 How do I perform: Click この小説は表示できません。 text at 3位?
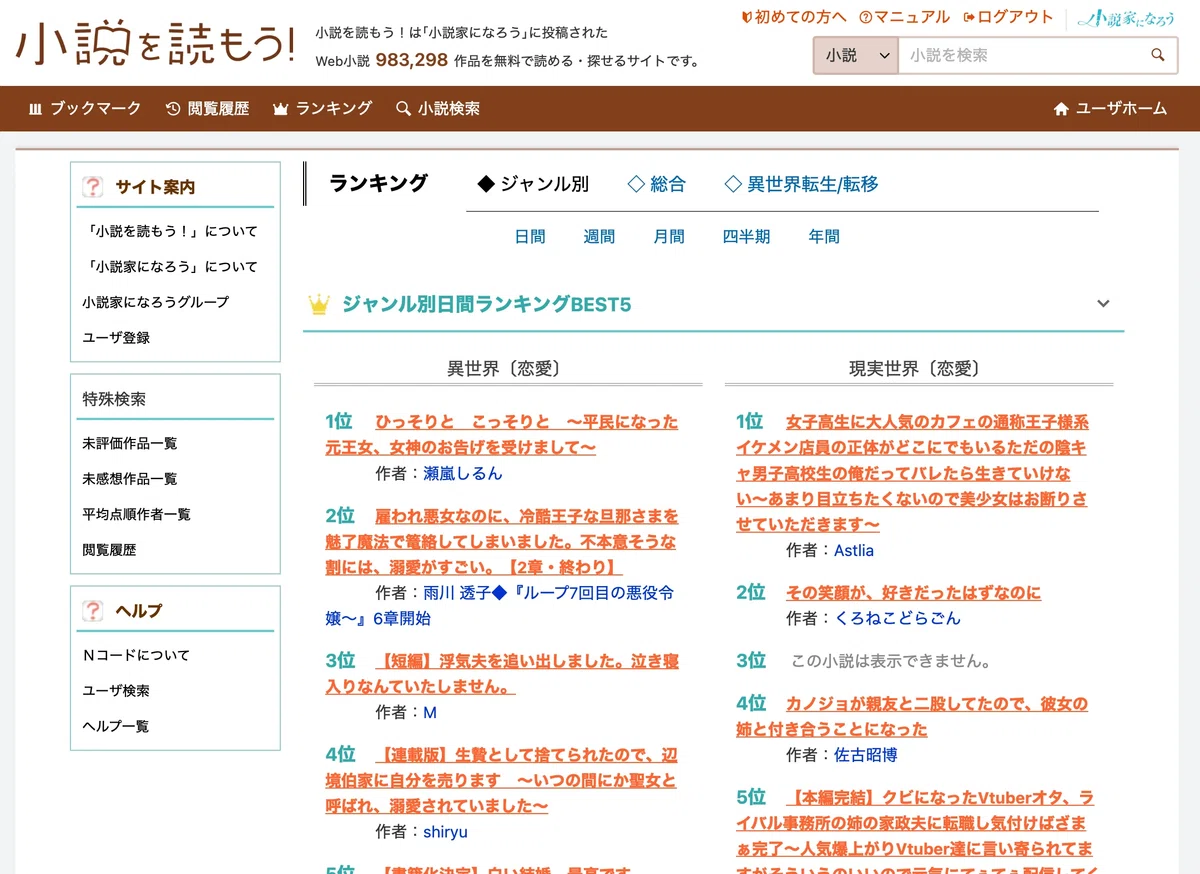pos(891,661)
